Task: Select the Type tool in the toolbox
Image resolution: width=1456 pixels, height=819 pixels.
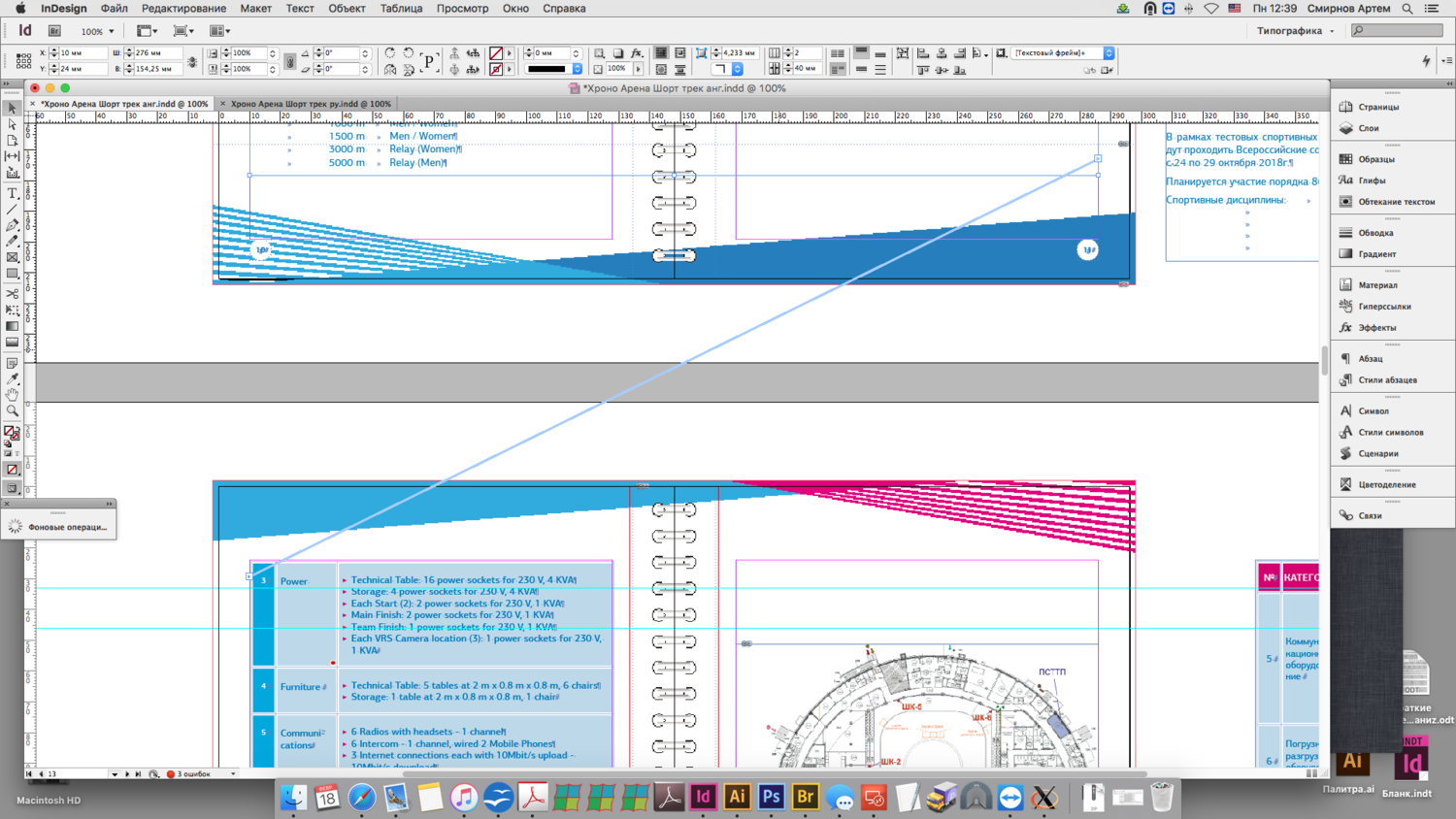Action: tap(13, 193)
